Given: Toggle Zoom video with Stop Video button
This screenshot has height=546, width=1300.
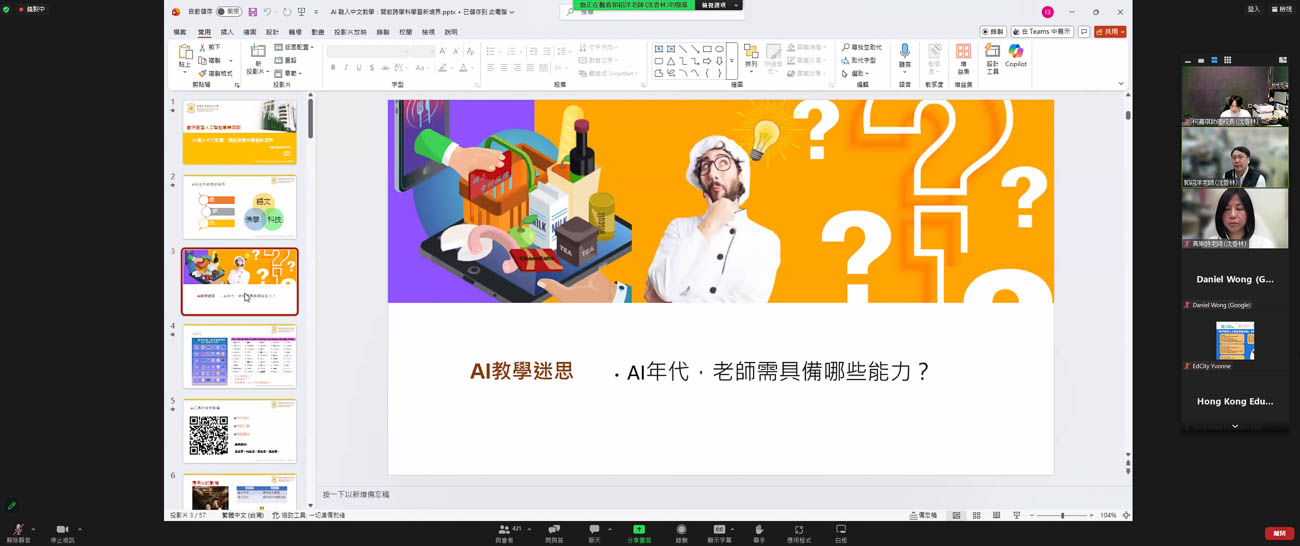Looking at the screenshot, I should pyautogui.click(x=62, y=532).
